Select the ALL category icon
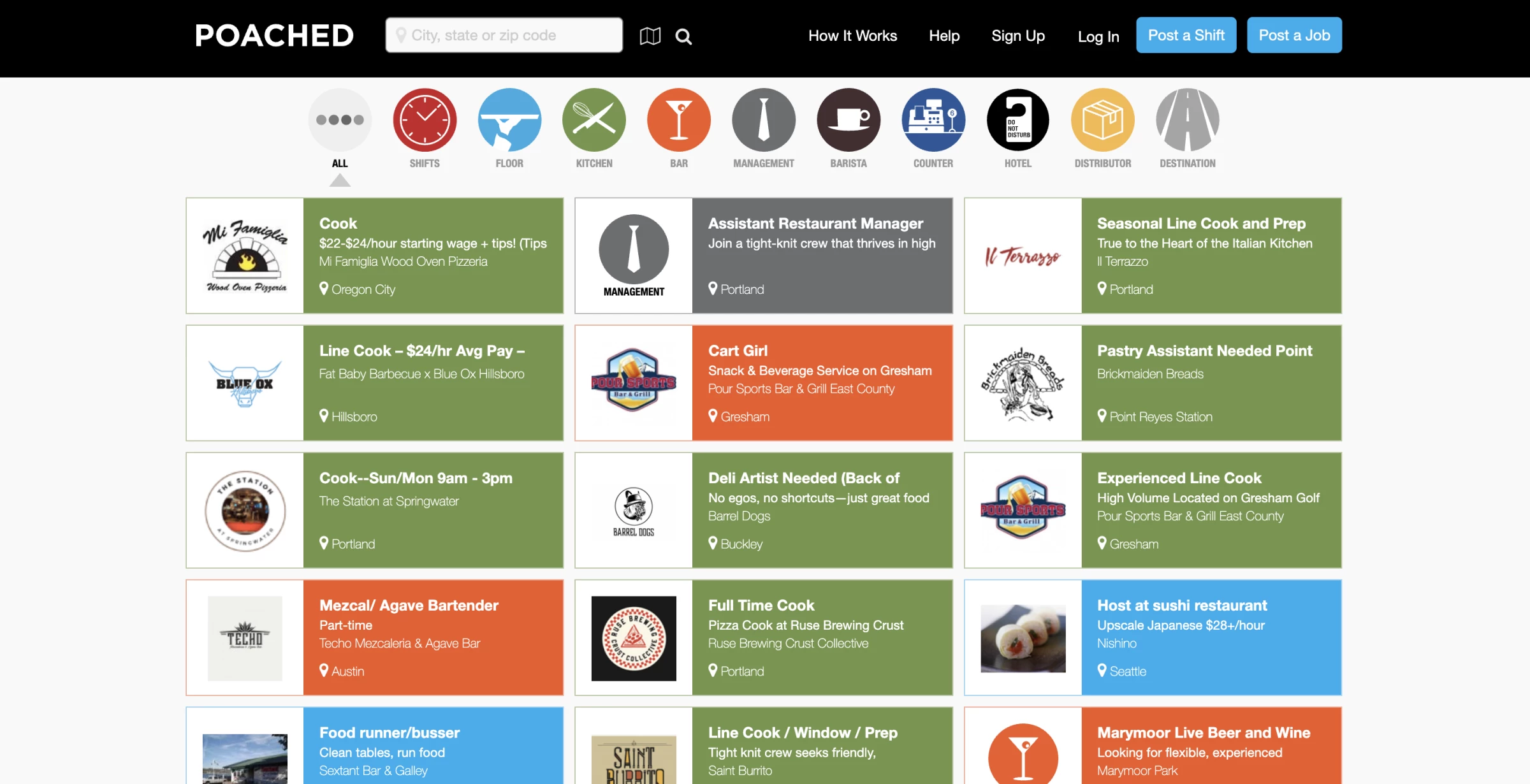Image resolution: width=1530 pixels, height=784 pixels. tap(340, 120)
